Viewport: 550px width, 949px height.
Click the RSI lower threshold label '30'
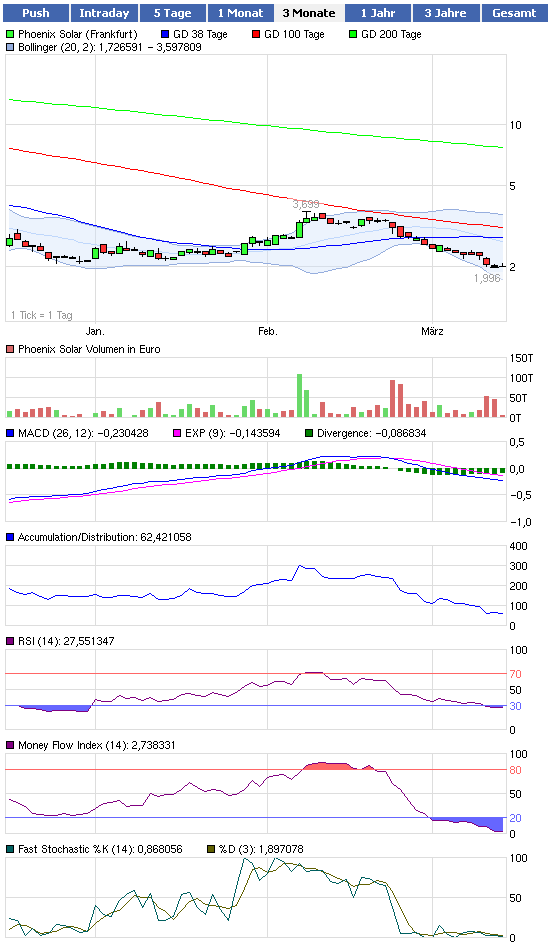(516, 706)
